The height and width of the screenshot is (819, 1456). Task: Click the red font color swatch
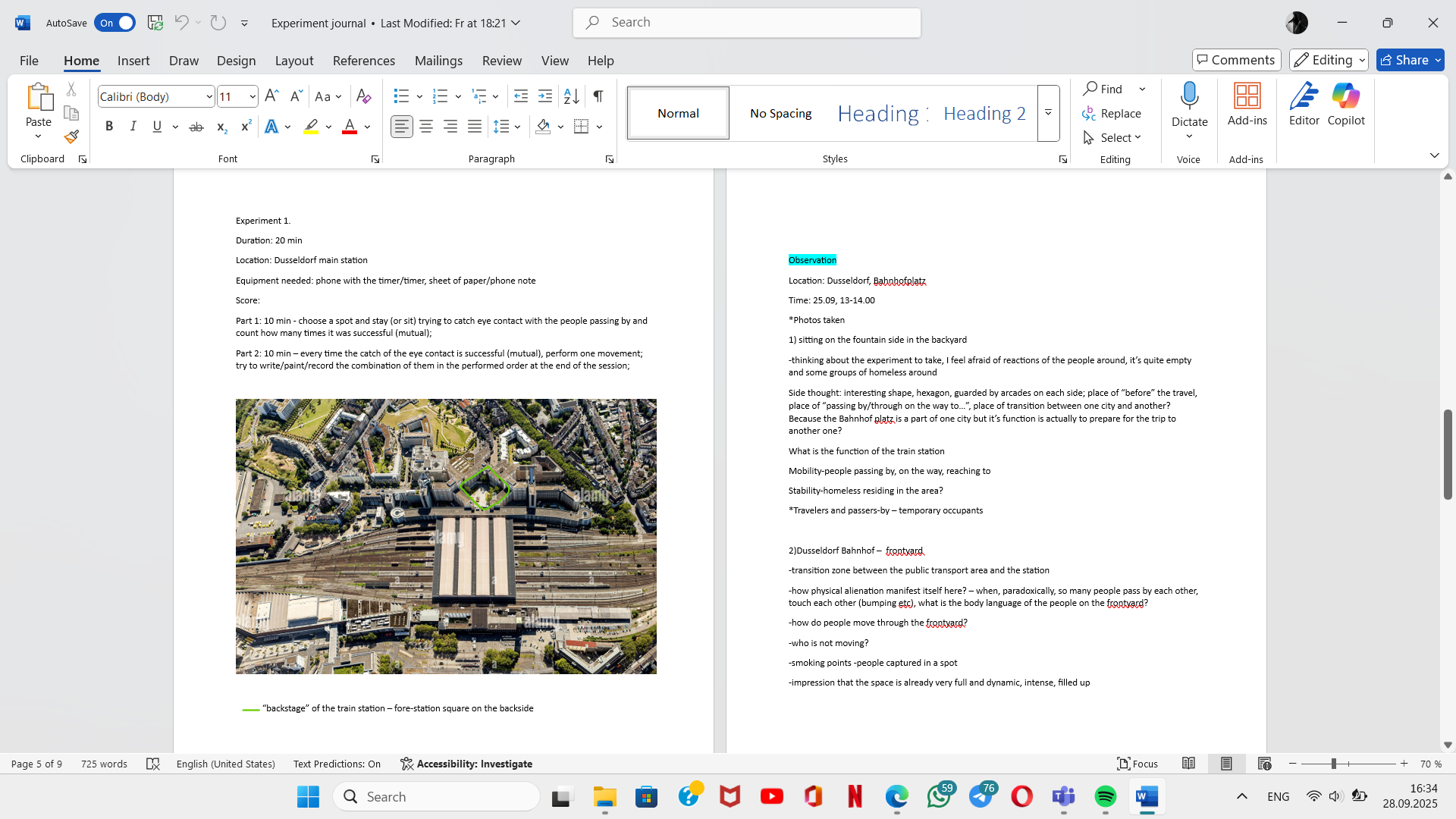point(349,127)
